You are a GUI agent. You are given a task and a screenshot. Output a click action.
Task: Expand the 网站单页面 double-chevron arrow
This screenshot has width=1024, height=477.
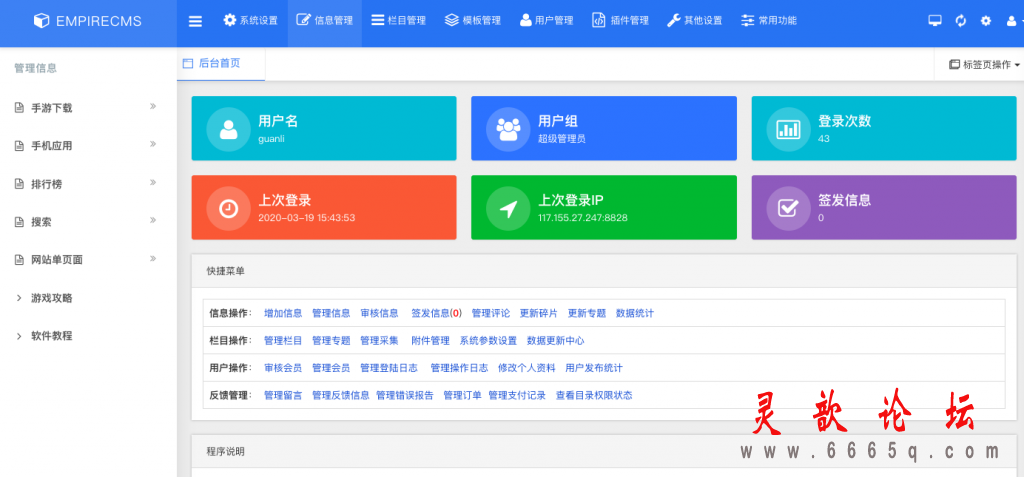[x=153, y=258]
